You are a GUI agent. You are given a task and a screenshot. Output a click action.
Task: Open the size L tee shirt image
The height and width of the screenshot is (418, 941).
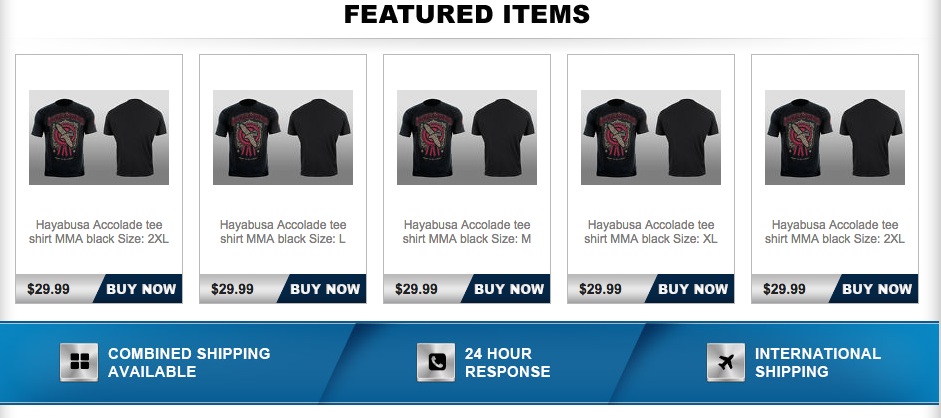click(283, 137)
